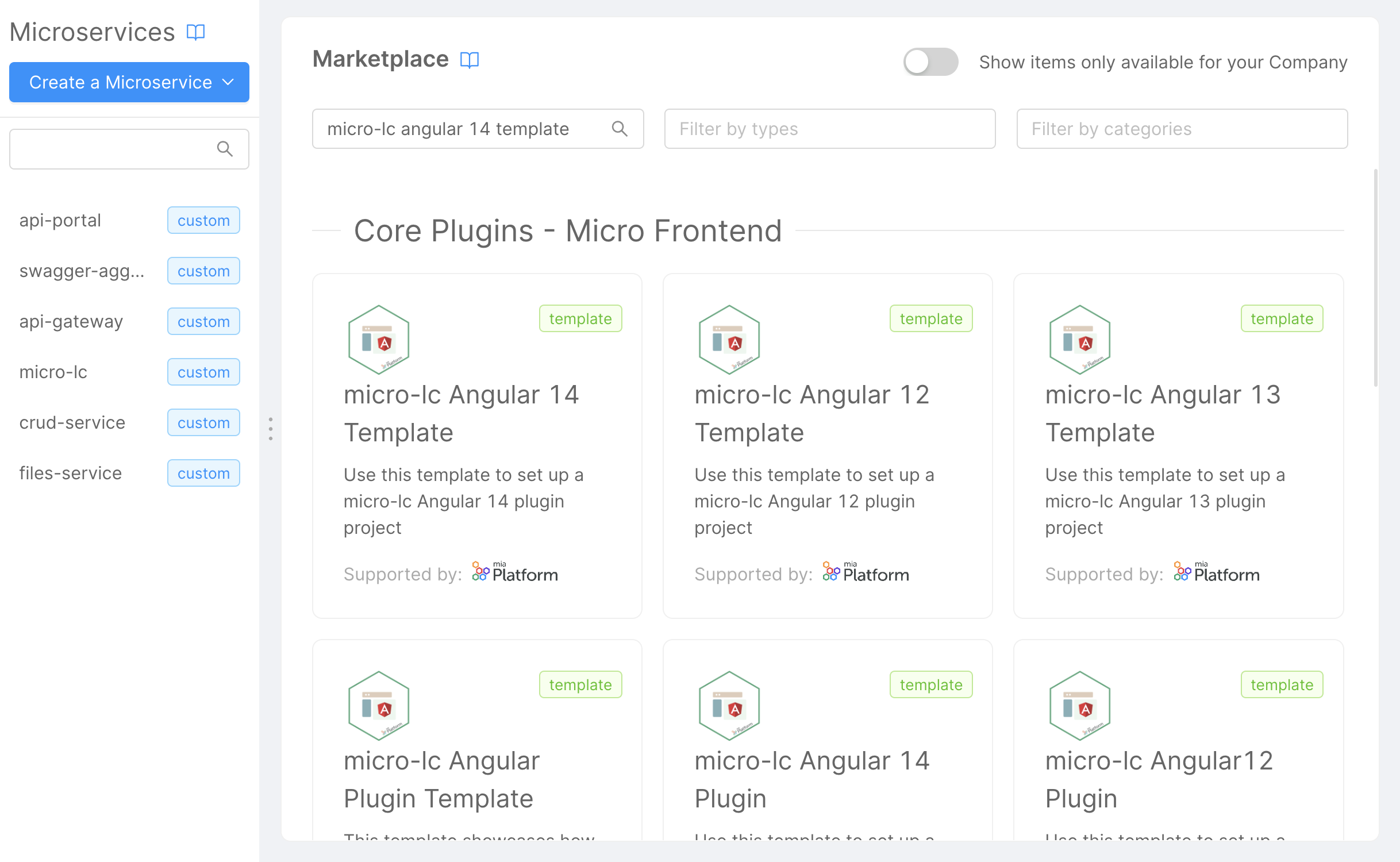
Task: Open the Marketplace documentation book icon
Action: [x=470, y=60]
